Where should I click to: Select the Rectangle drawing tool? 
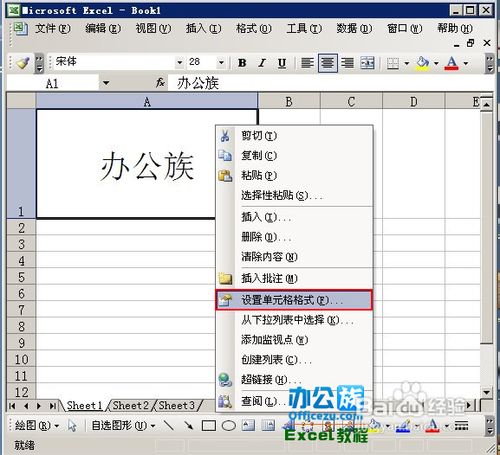point(209,425)
